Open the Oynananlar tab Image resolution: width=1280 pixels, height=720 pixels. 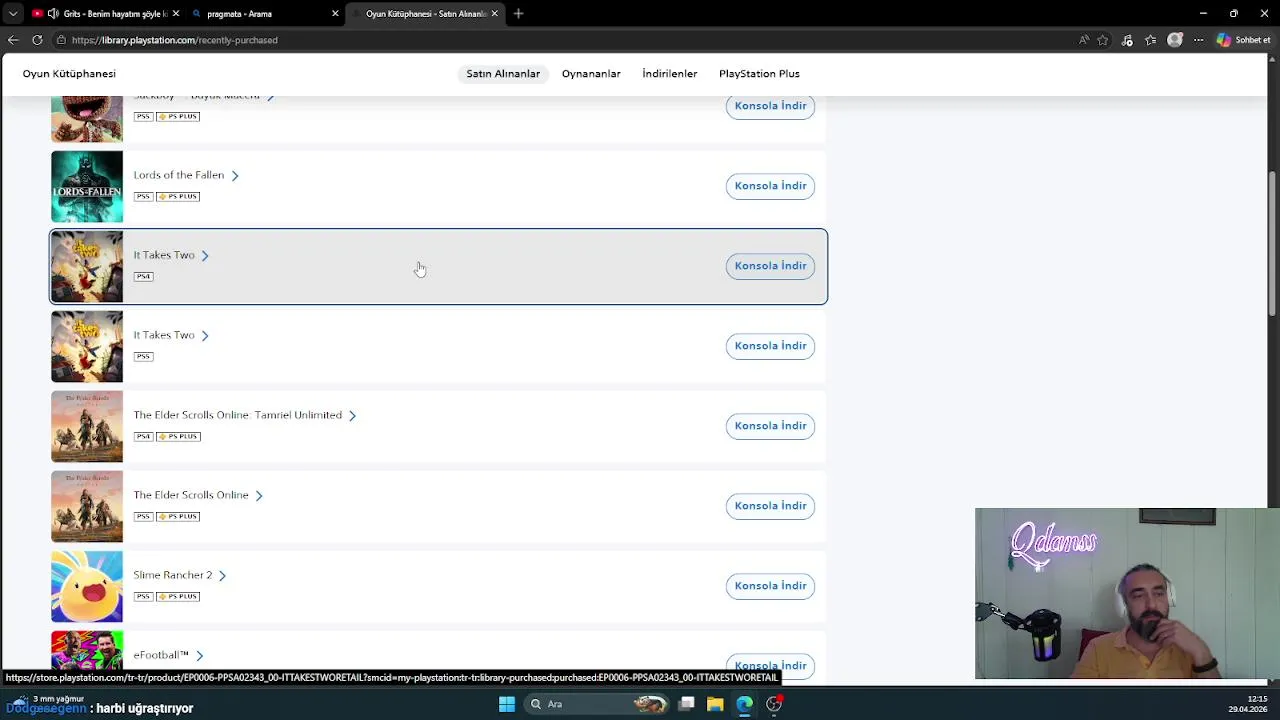tap(591, 74)
